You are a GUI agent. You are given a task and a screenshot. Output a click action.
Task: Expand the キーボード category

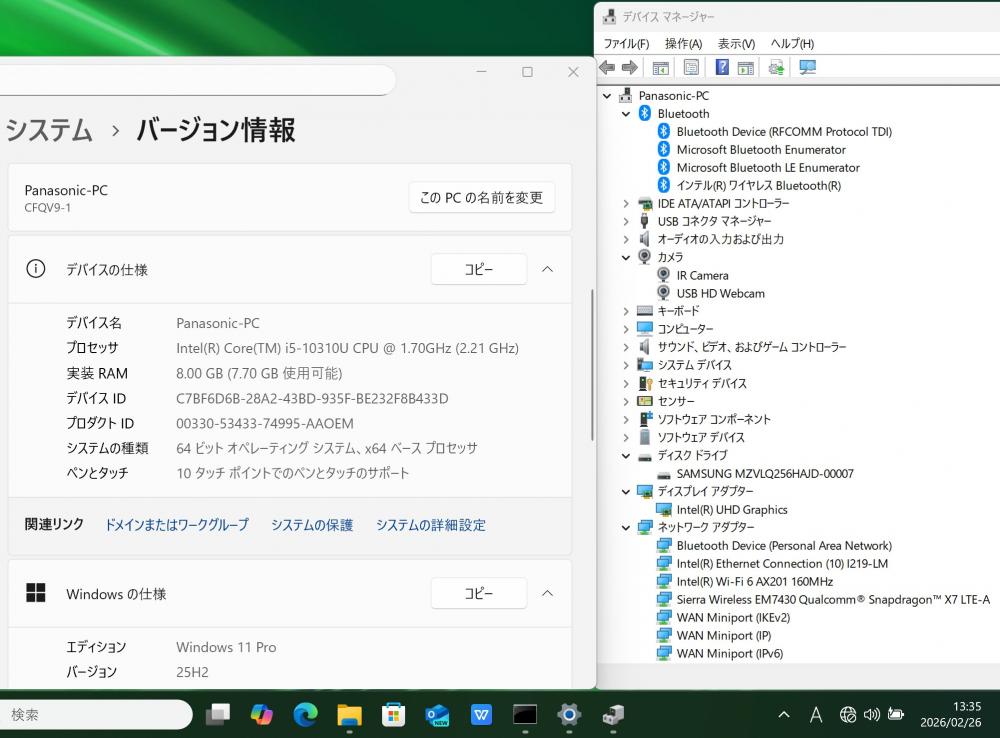(626, 311)
